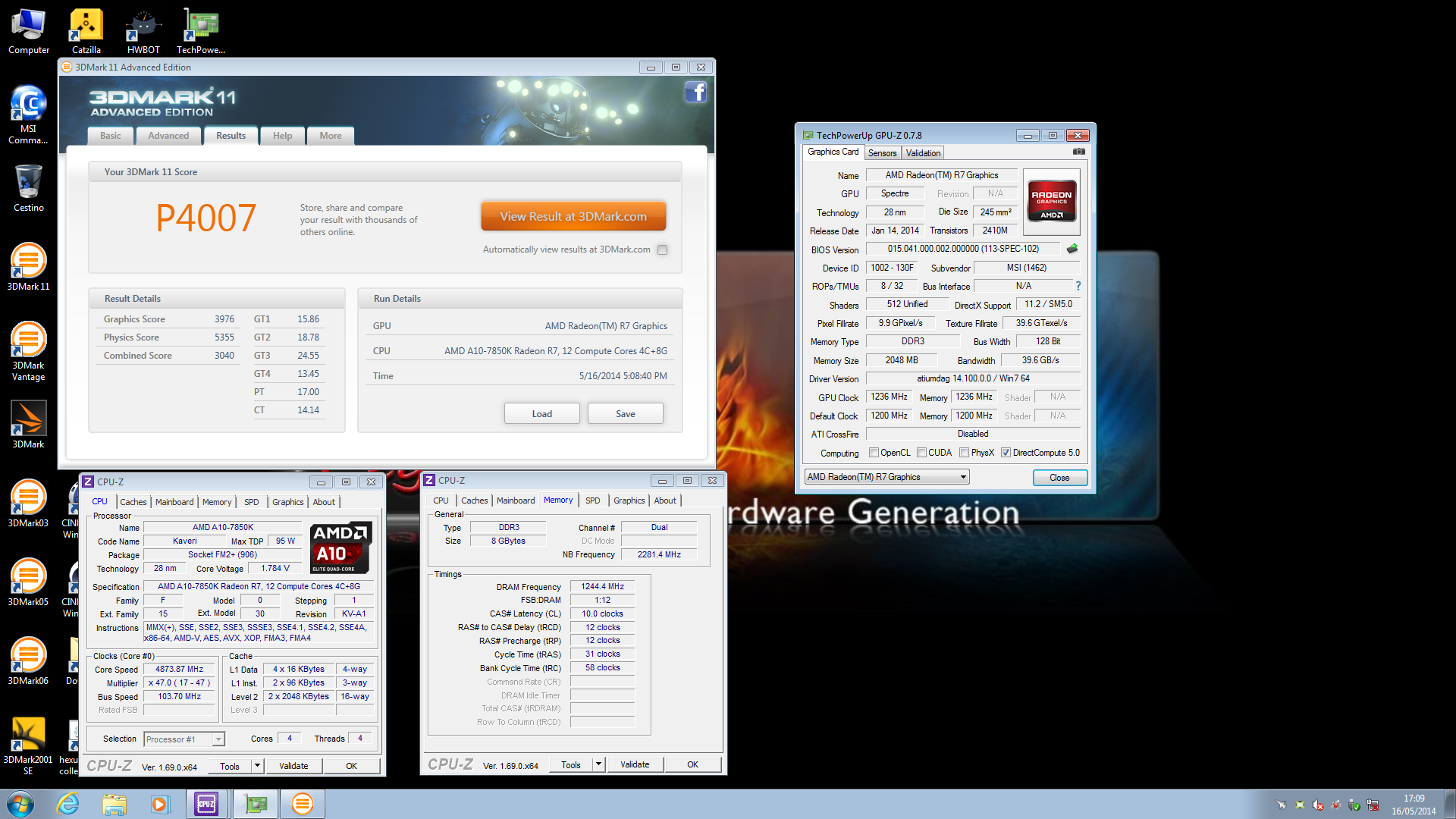Screen dimensions: 1456x819
Task: Switch to the Validation tab in GPU-Z
Action: 923,153
